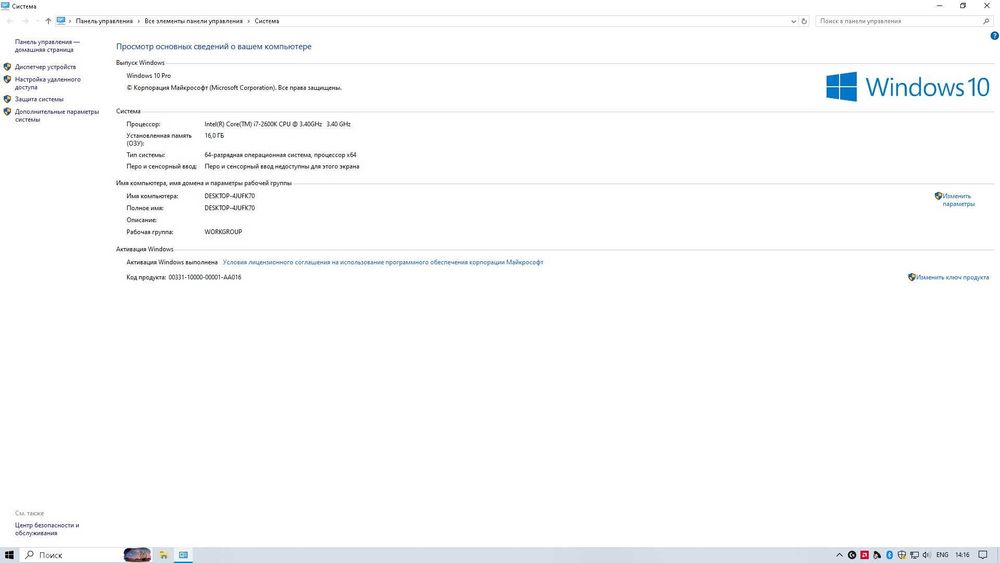This screenshot has width=1000, height=563.
Task: Click the Windows Start button
Action: coord(9,555)
